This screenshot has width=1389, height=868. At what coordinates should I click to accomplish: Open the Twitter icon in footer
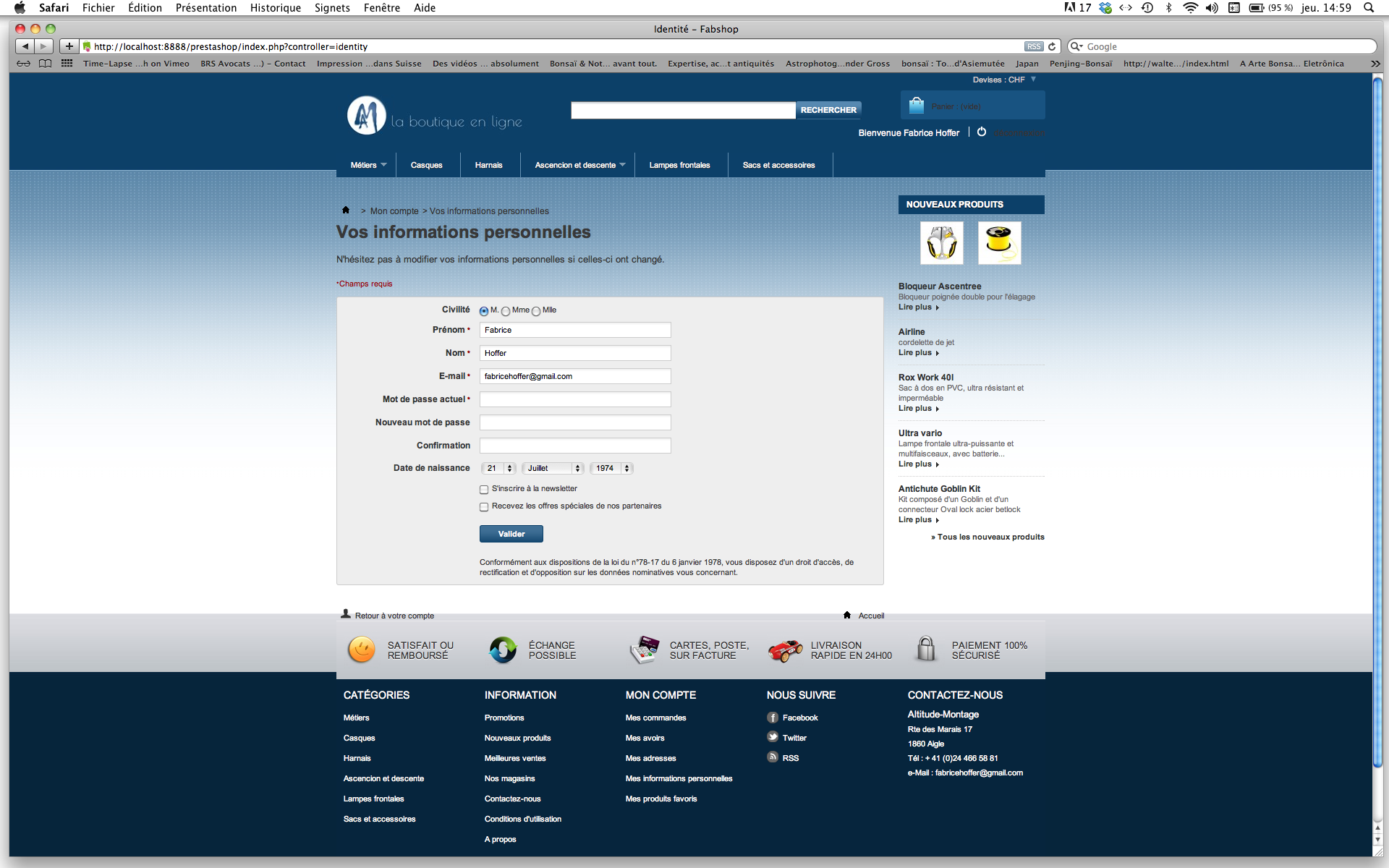[773, 737]
